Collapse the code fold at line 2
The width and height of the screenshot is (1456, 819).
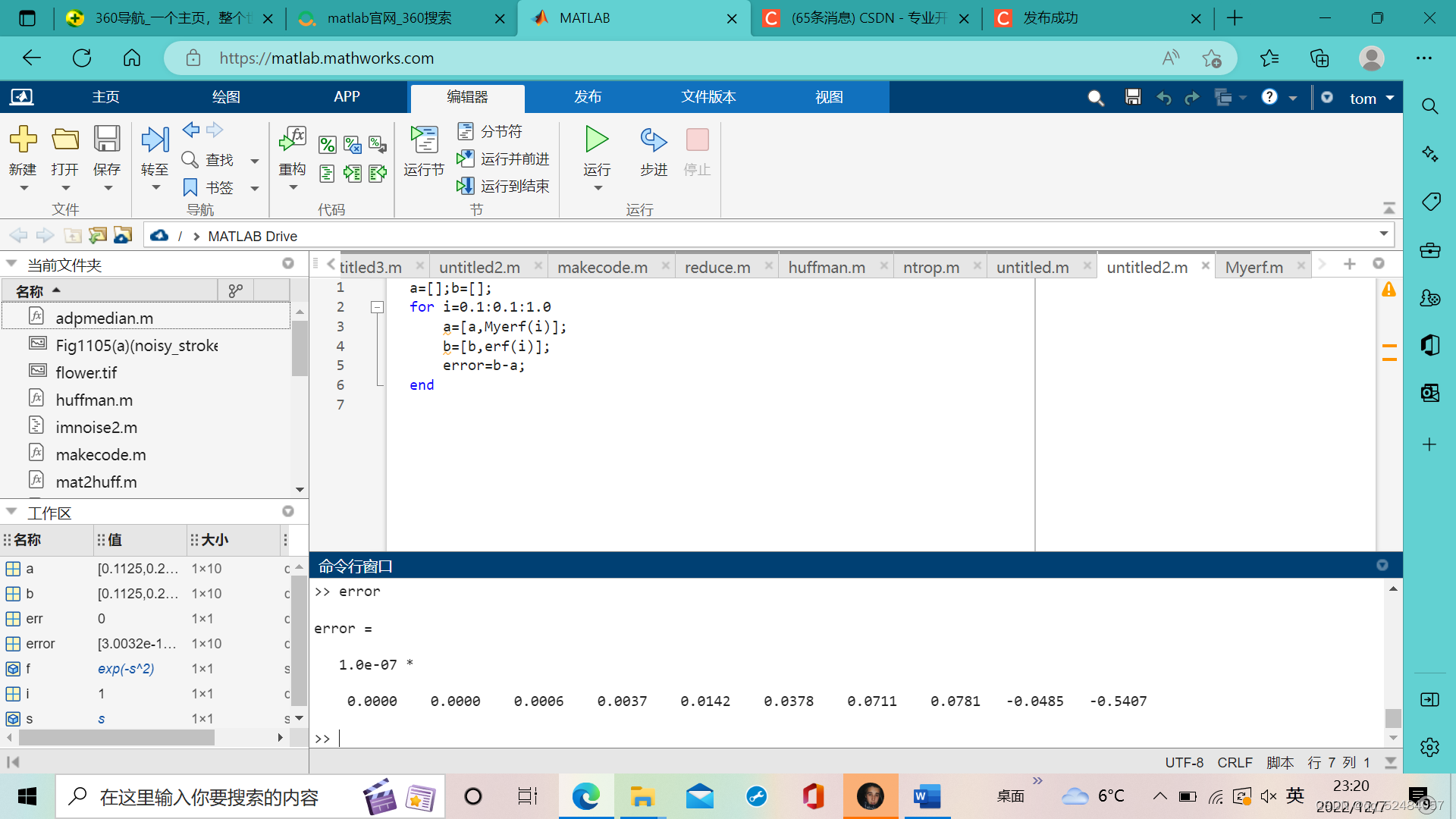click(x=377, y=307)
